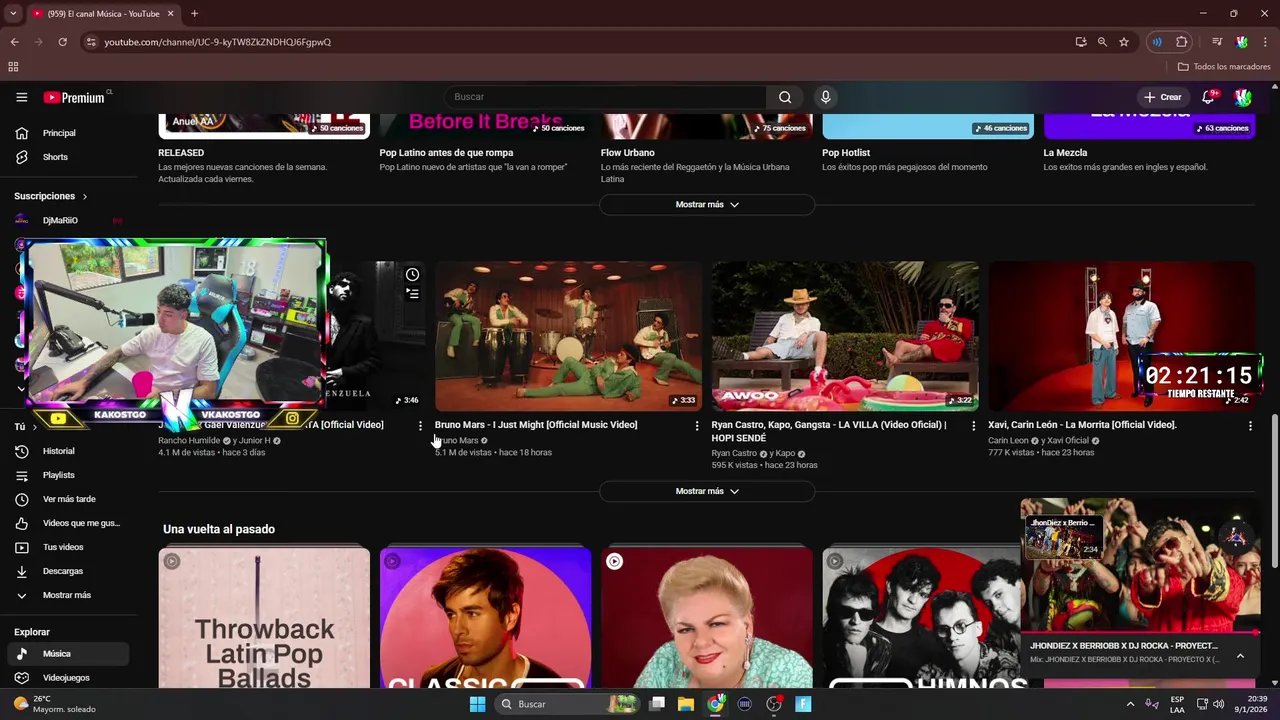This screenshot has height=720, width=1280.
Task: Open the notifications bell
Action: (1208, 97)
